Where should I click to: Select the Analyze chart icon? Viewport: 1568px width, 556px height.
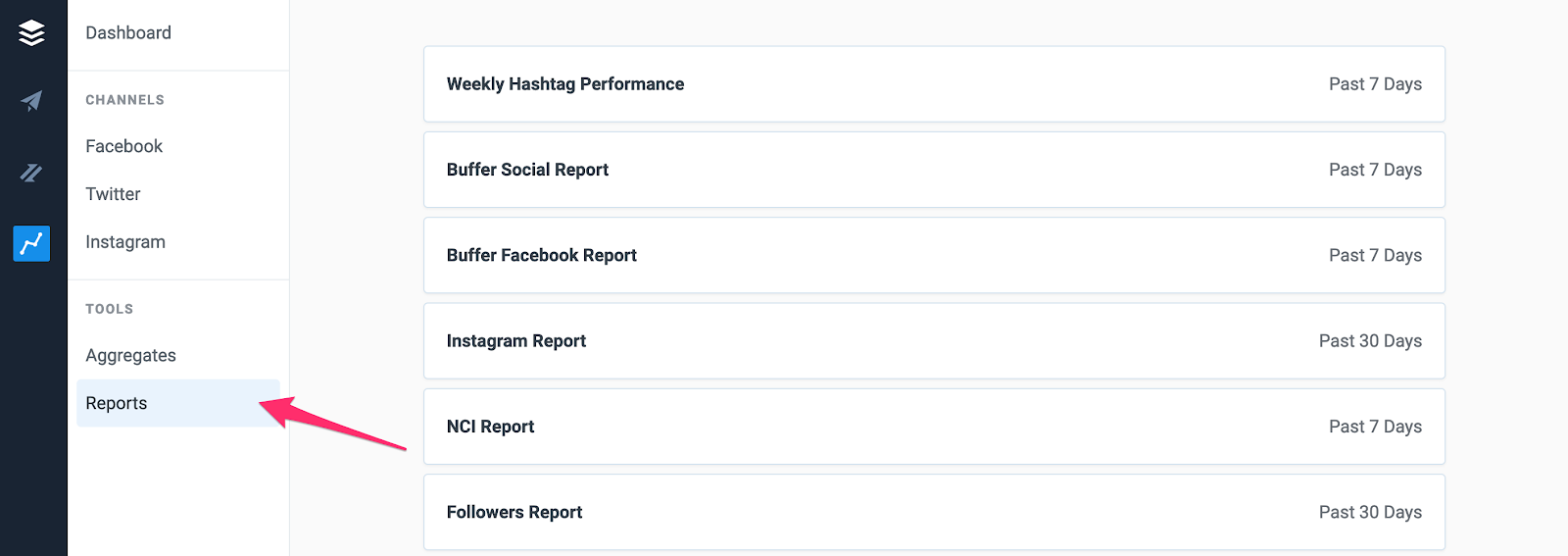(x=31, y=243)
